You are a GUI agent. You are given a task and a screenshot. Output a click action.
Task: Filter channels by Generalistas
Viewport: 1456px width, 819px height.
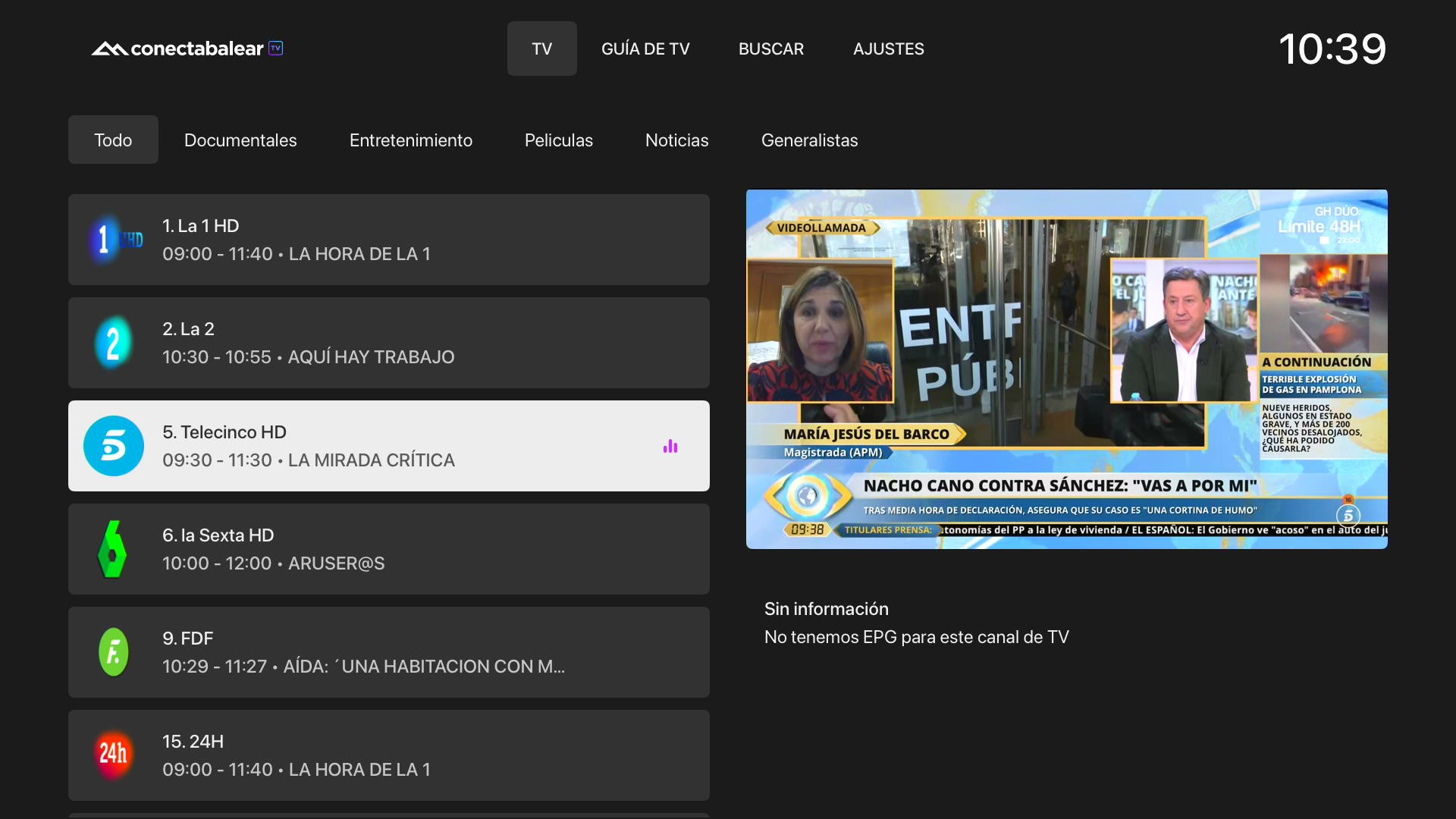coord(810,140)
